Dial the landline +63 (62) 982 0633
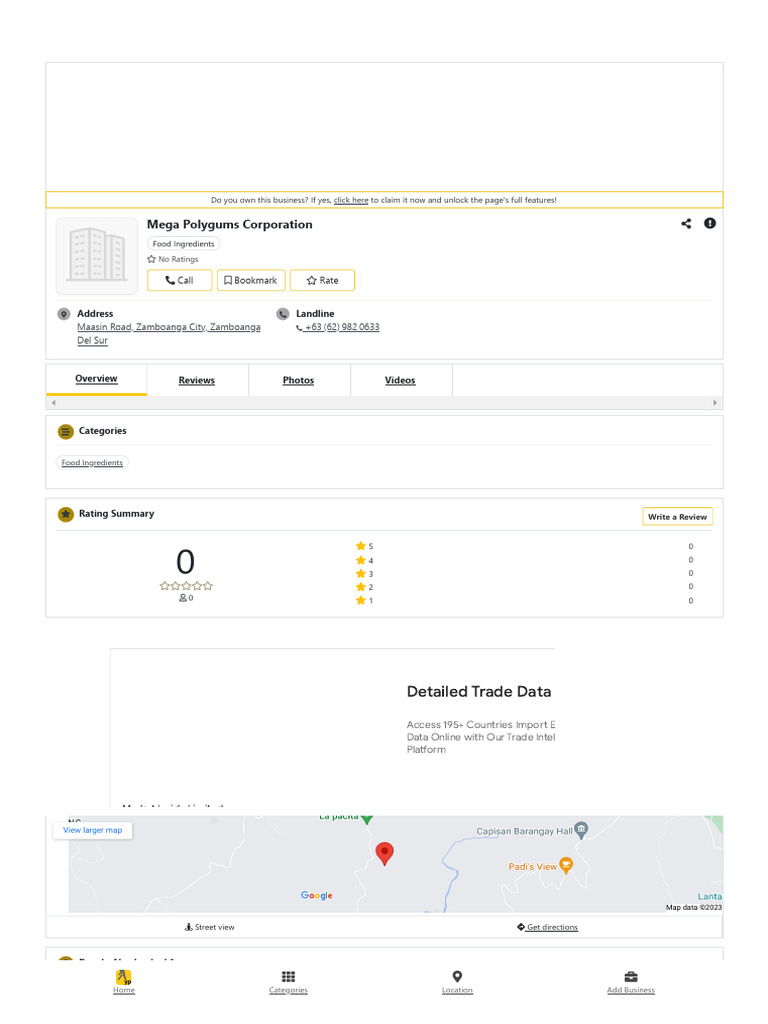Screen dimensions: 768x1024 [338, 327]
